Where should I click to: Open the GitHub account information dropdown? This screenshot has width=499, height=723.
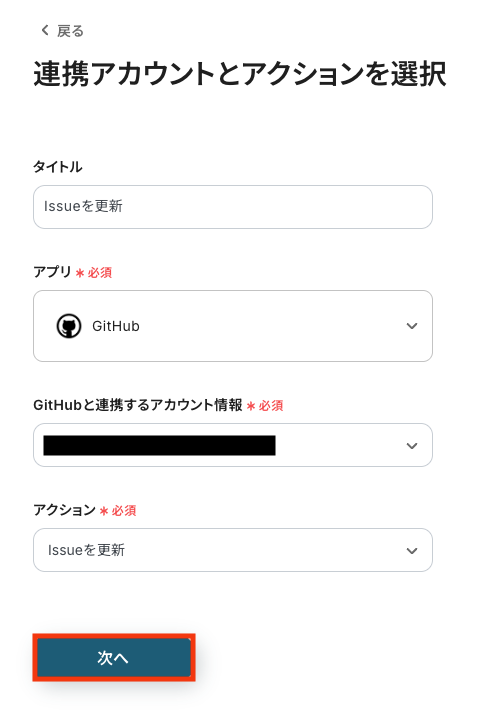point(233,445)
